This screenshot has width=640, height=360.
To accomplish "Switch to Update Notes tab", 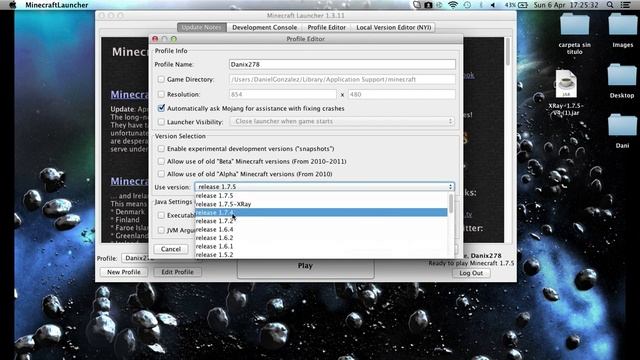I will point(201,27).
